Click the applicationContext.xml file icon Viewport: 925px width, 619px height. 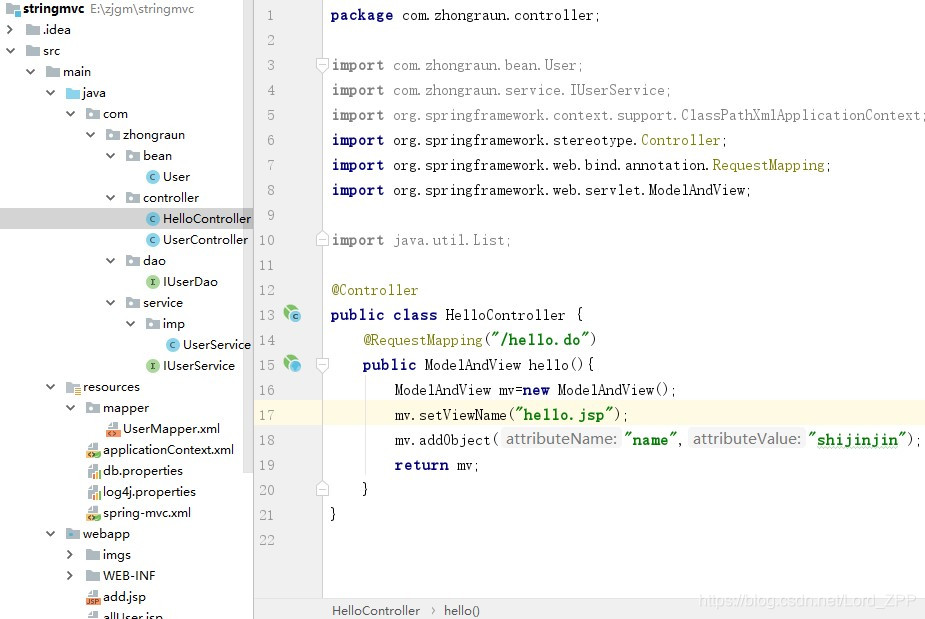coord(93,451)
